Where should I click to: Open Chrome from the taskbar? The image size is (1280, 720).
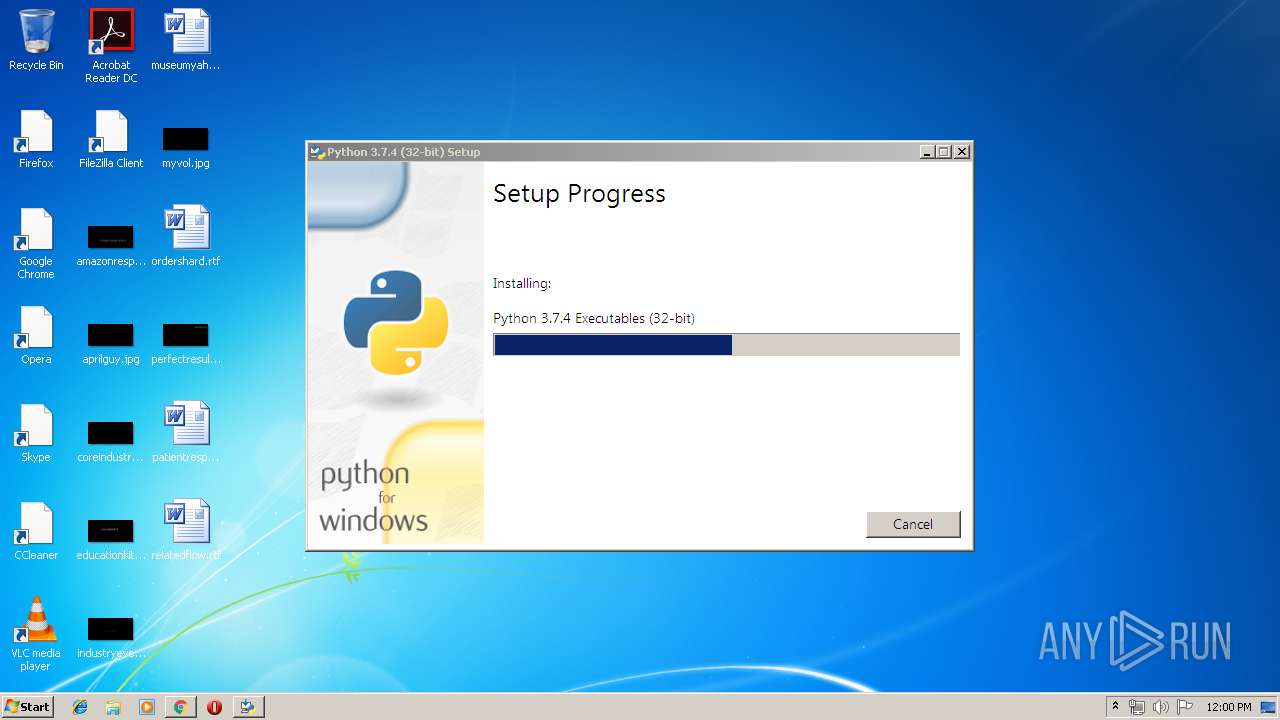click(x=180, y=707)
